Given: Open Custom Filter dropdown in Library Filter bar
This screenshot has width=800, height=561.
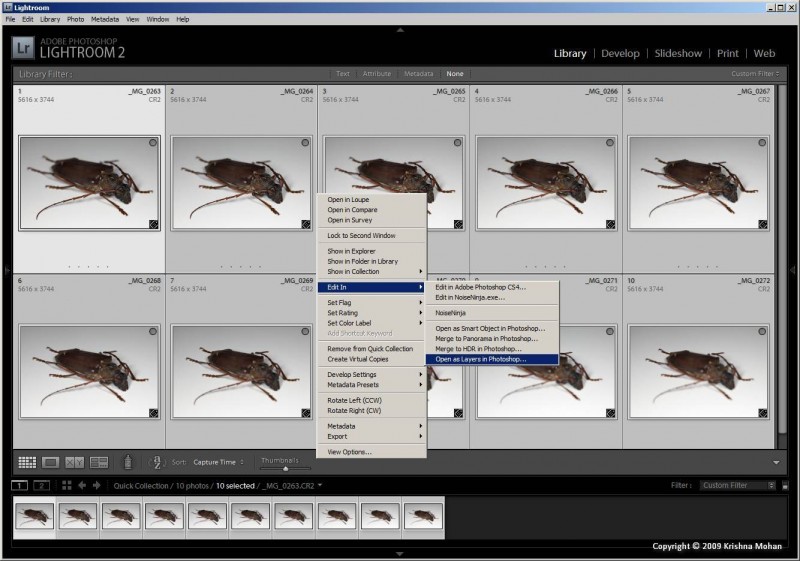Looking at the screenshot, I should (755, 74).
